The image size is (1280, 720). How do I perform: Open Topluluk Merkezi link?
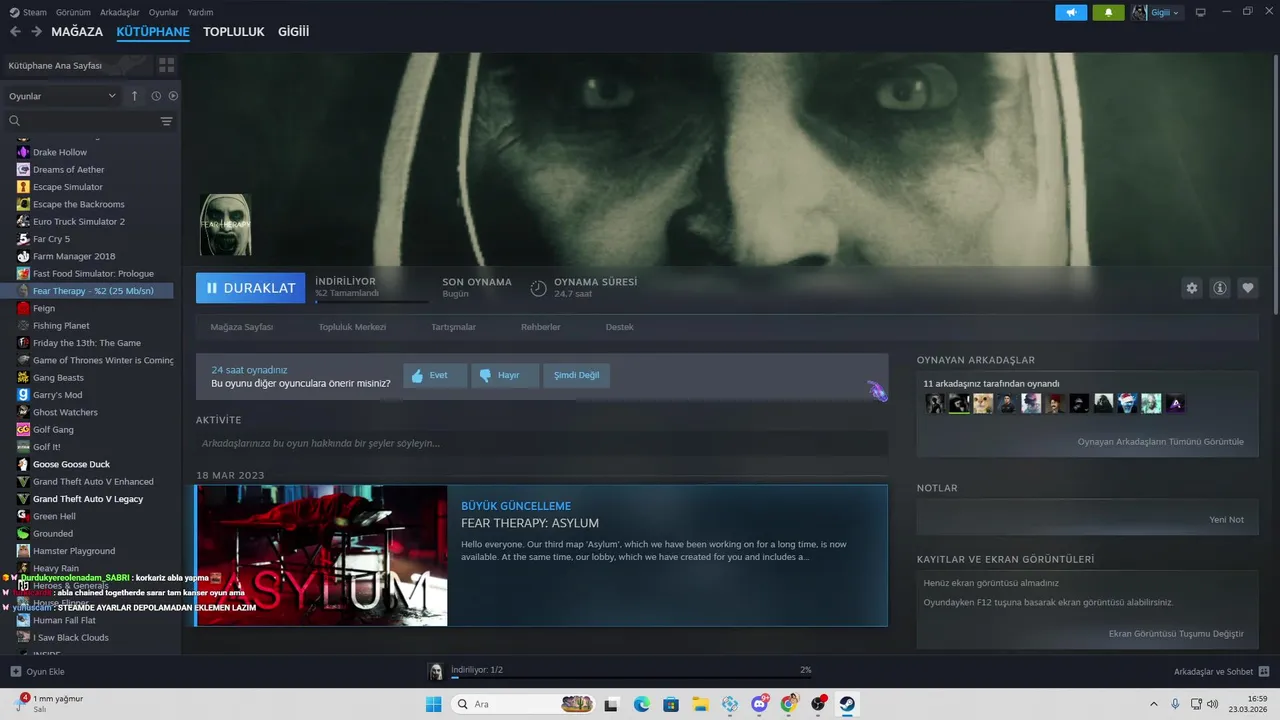click(x=352, y=327)
